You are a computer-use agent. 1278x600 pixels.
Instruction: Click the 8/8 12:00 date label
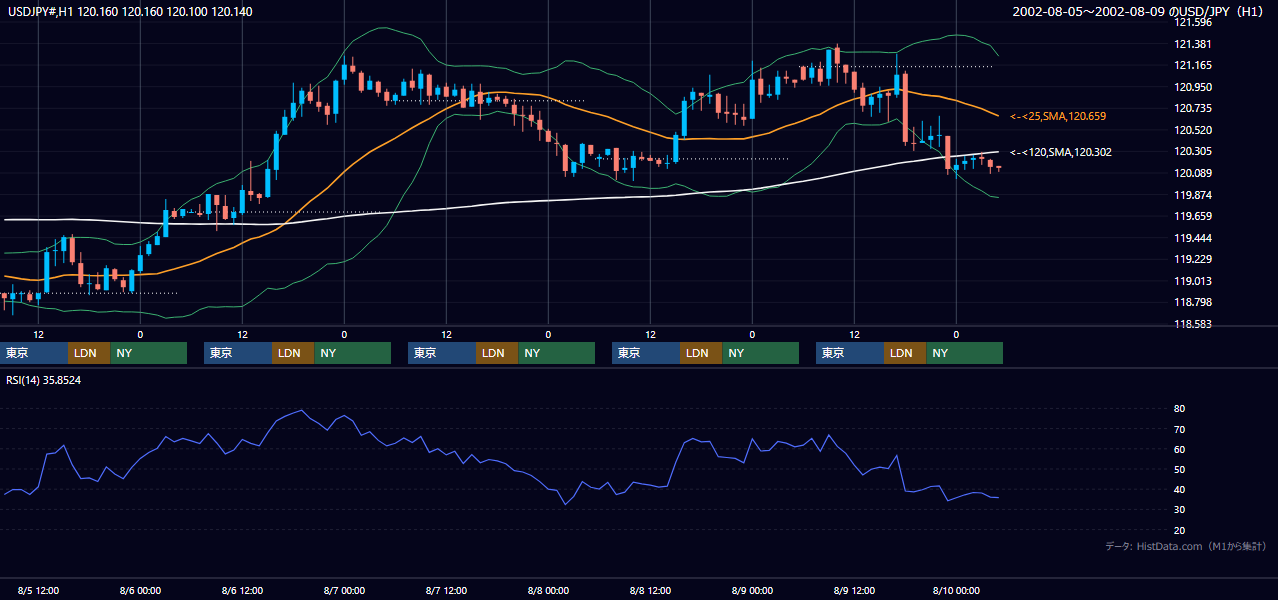tap(651, 591)
